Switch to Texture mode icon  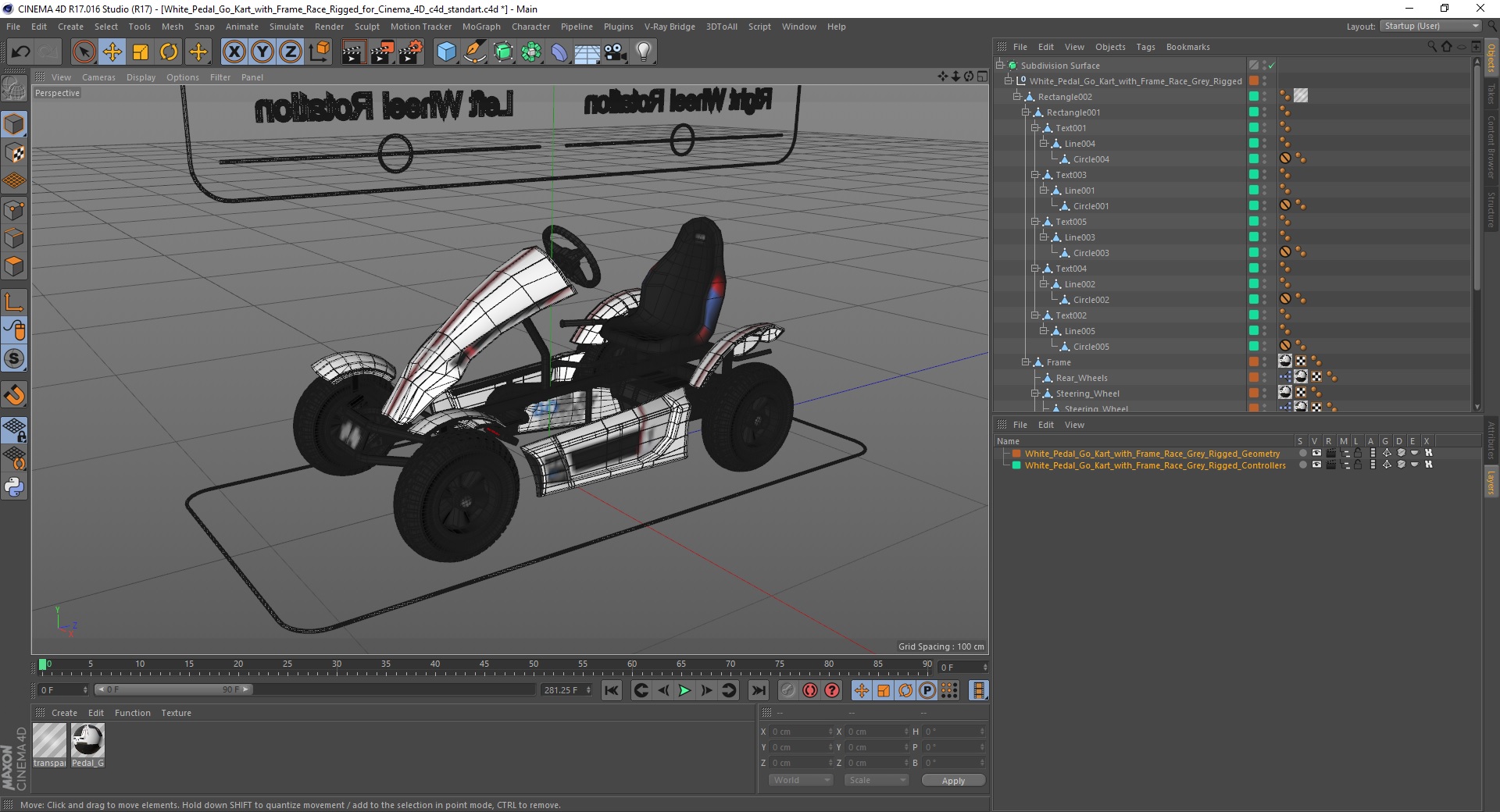click(14, 153)
